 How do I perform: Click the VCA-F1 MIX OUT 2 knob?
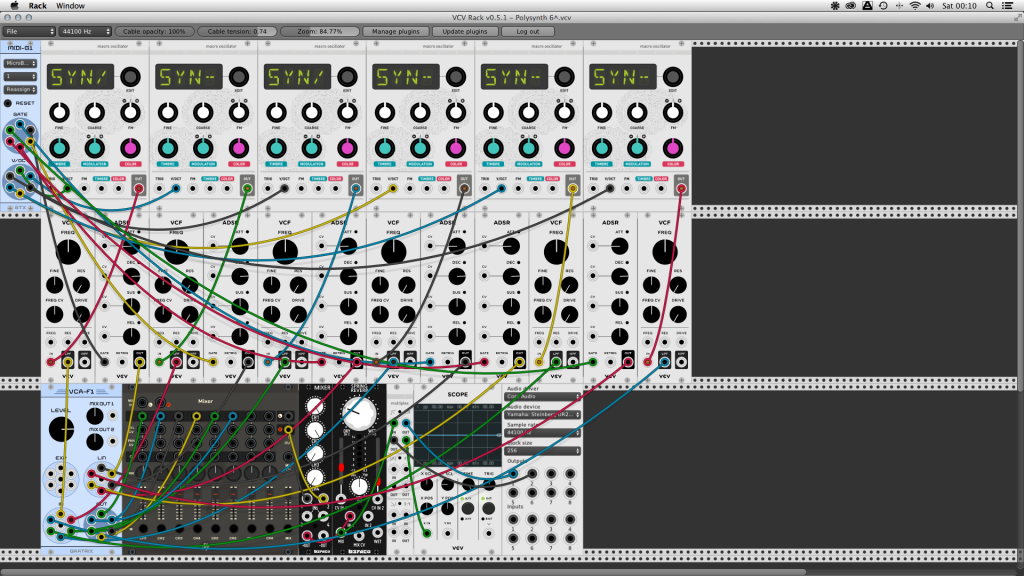(95, 441)
